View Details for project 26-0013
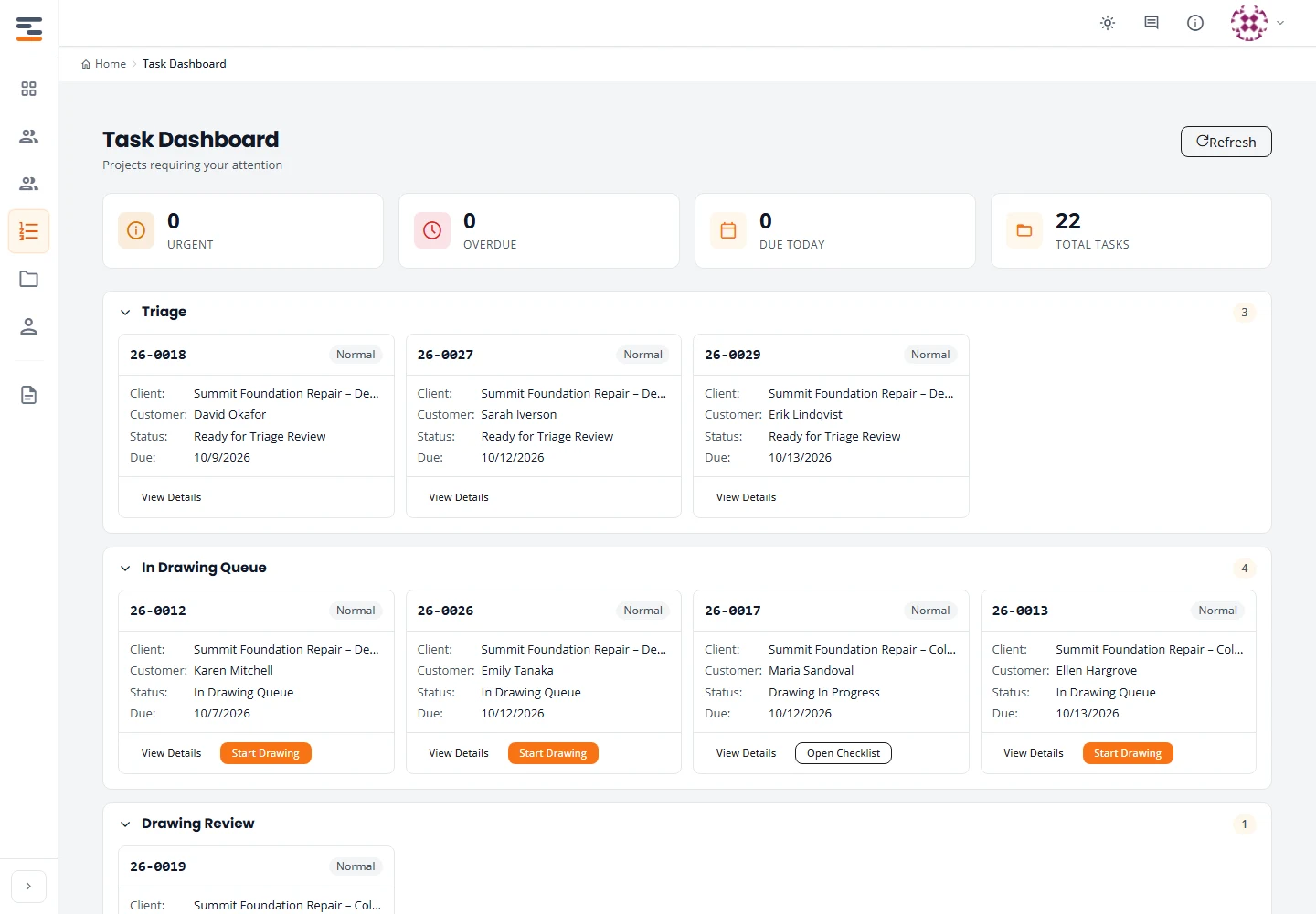Viewport: 1316px width, 914px height. pyautogui.click(x=1034, y=753)
